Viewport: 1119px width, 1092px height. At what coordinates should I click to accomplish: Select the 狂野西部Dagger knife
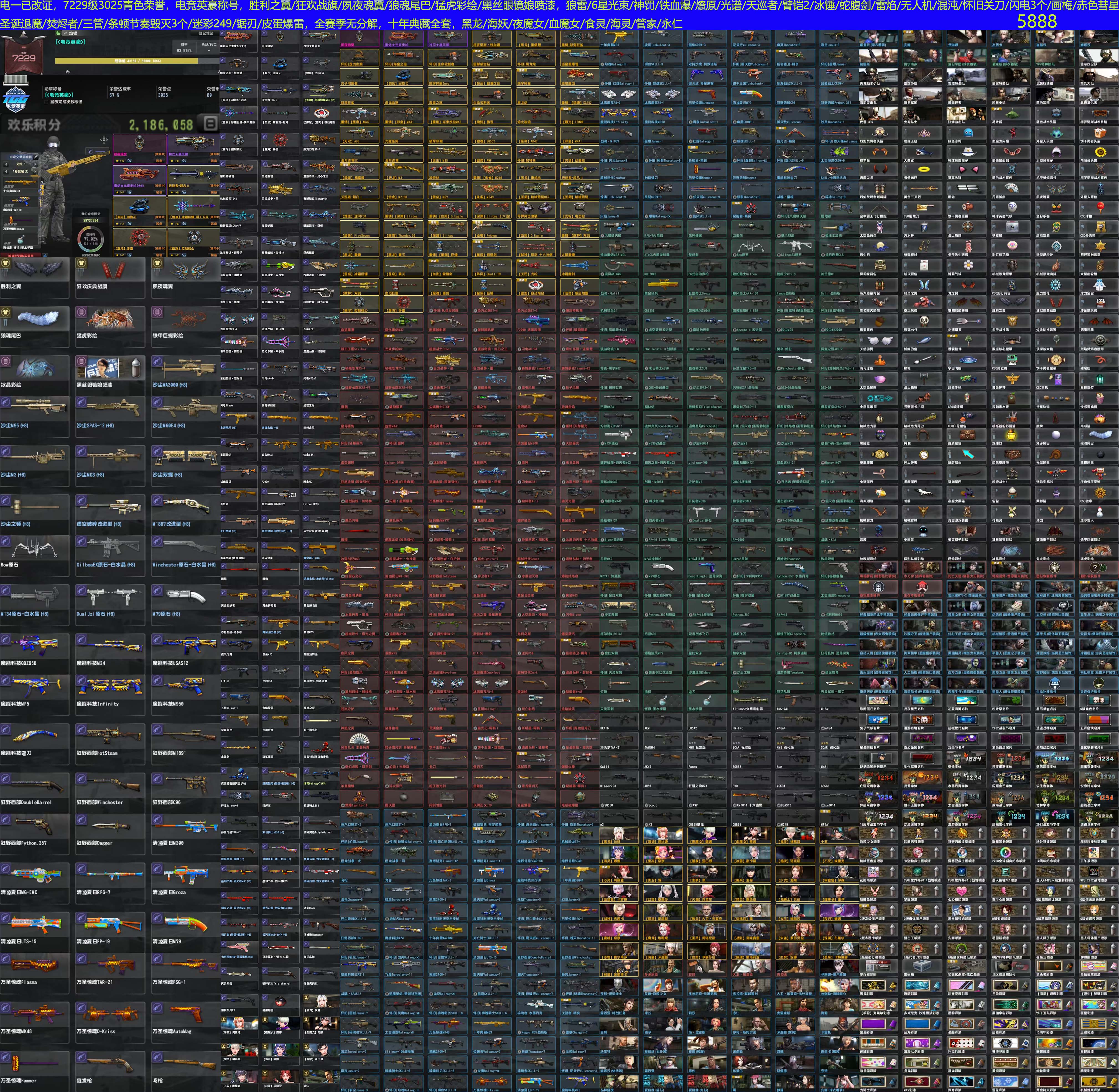coord(110,835)
